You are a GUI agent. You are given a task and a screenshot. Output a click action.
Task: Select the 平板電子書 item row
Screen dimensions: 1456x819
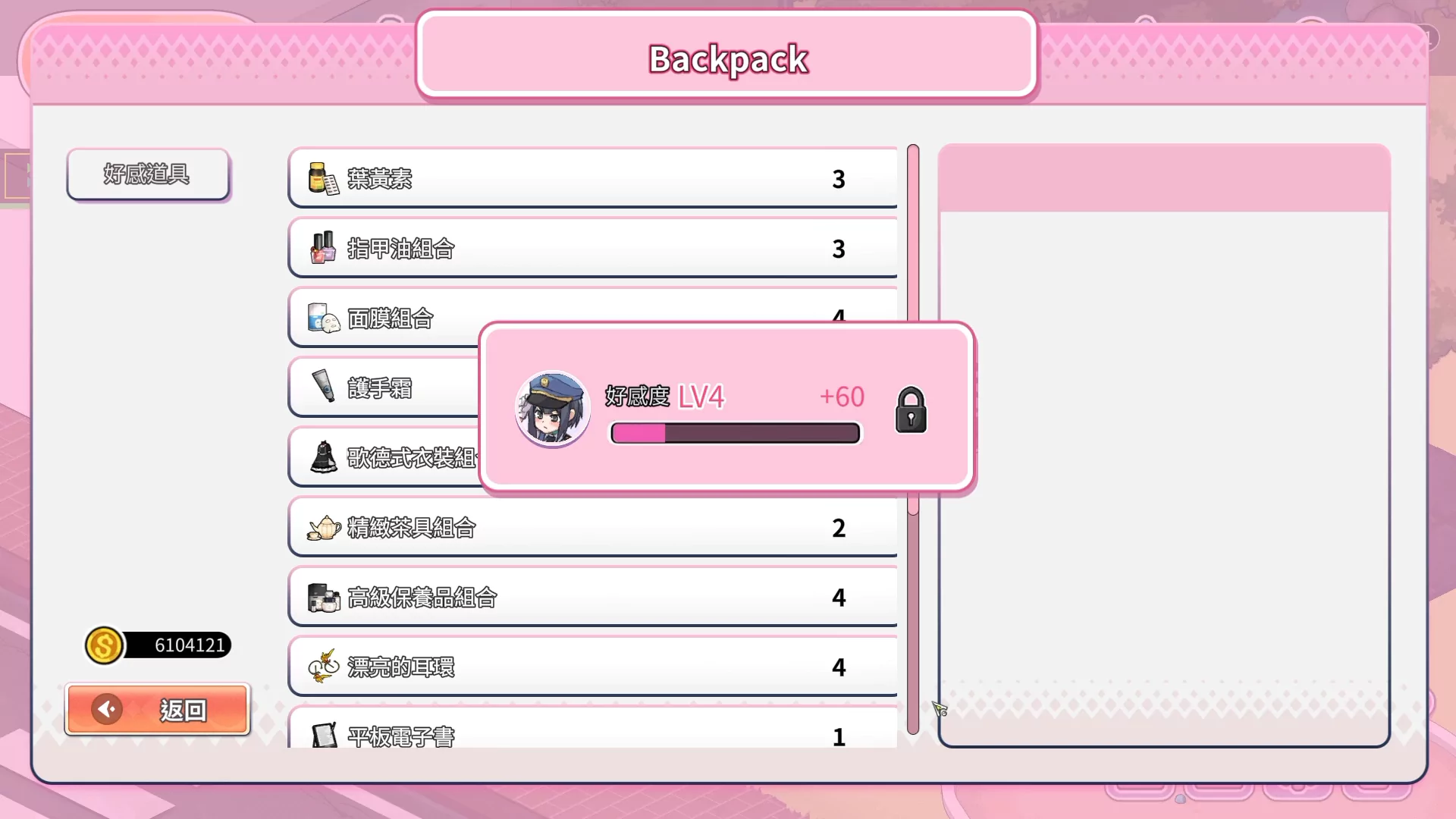[593, 728]
